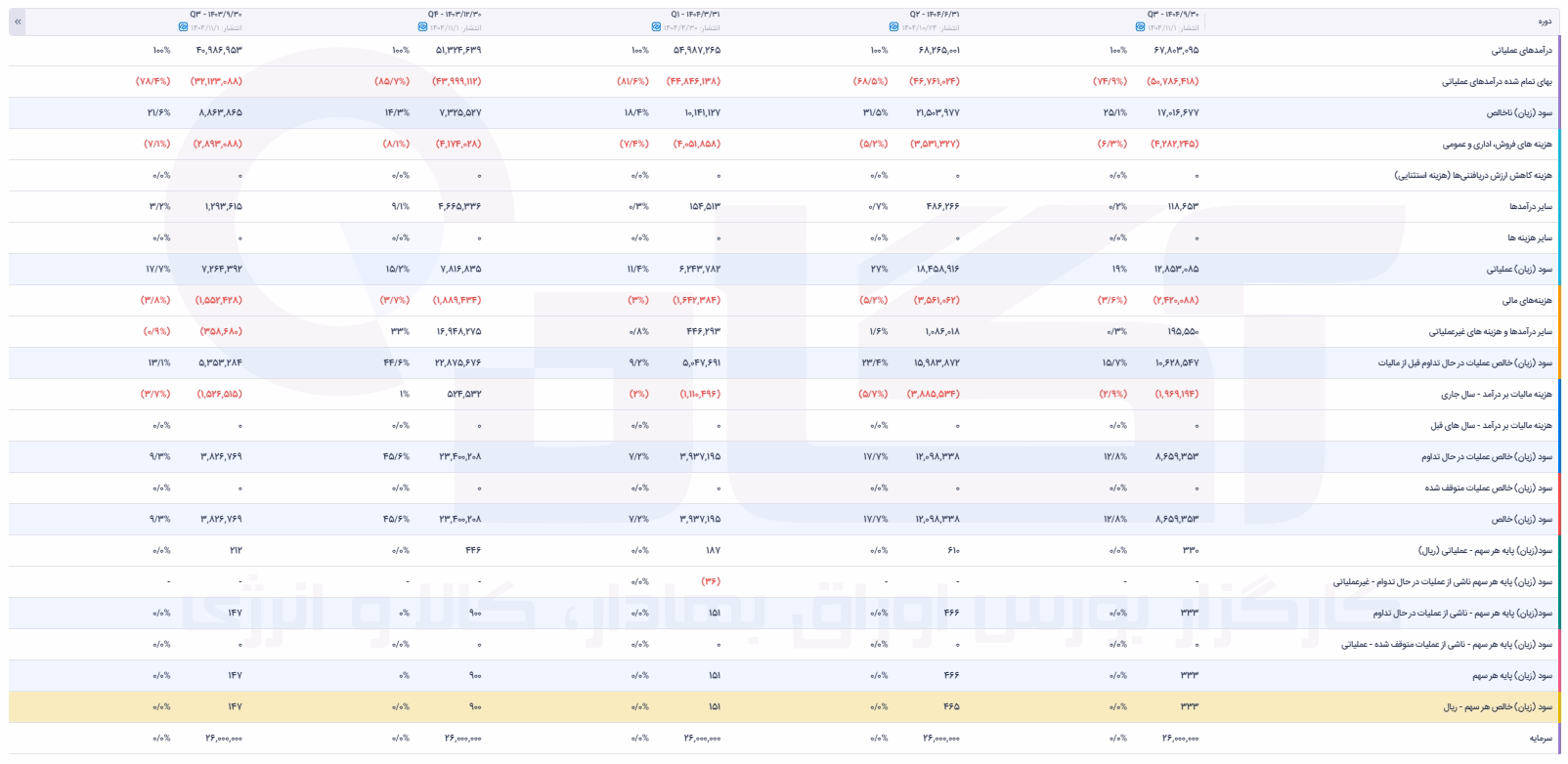Select the Q4 1403/12/30 period column header
Screen dimensions: 1568x764
pos(455,15)
